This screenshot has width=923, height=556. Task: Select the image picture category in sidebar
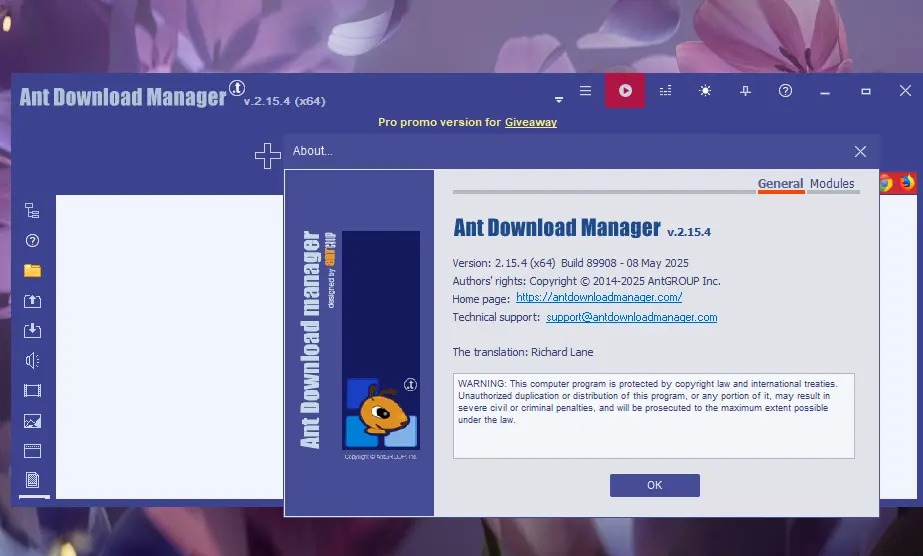[x=32, y=421]
